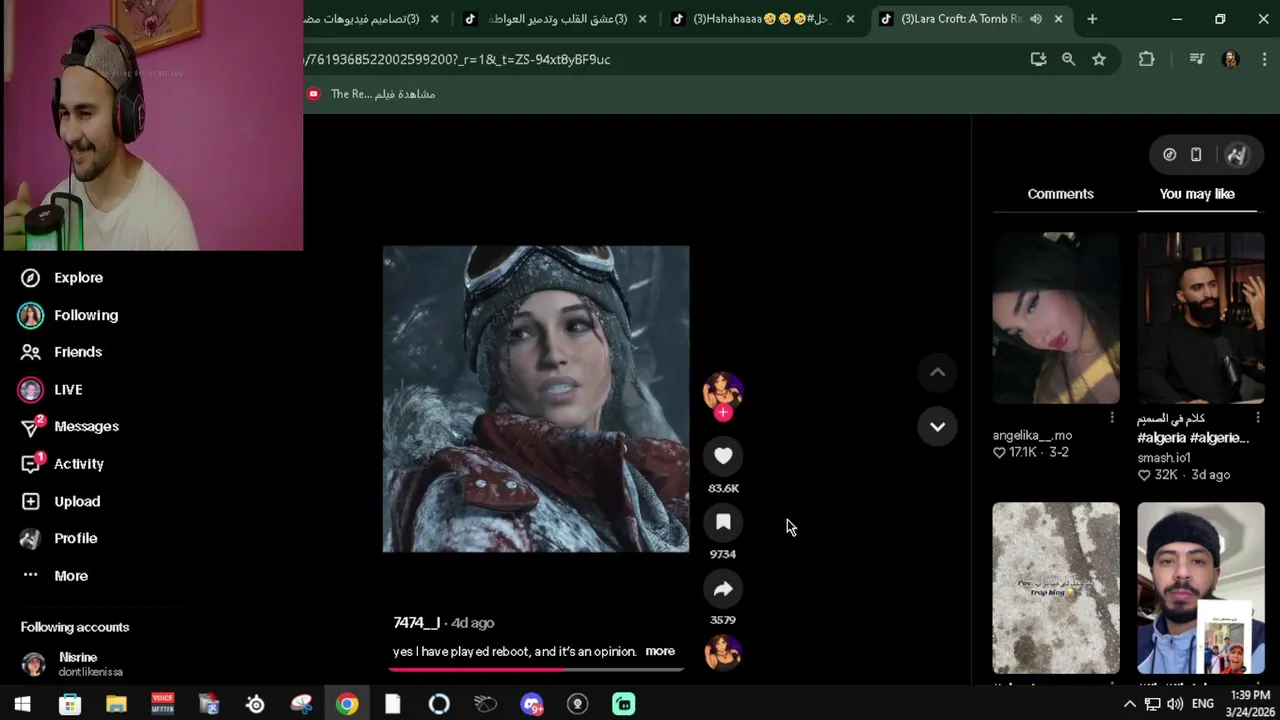
Task: Close the Lara Croft browser tab
Action: pos(1058,19)
